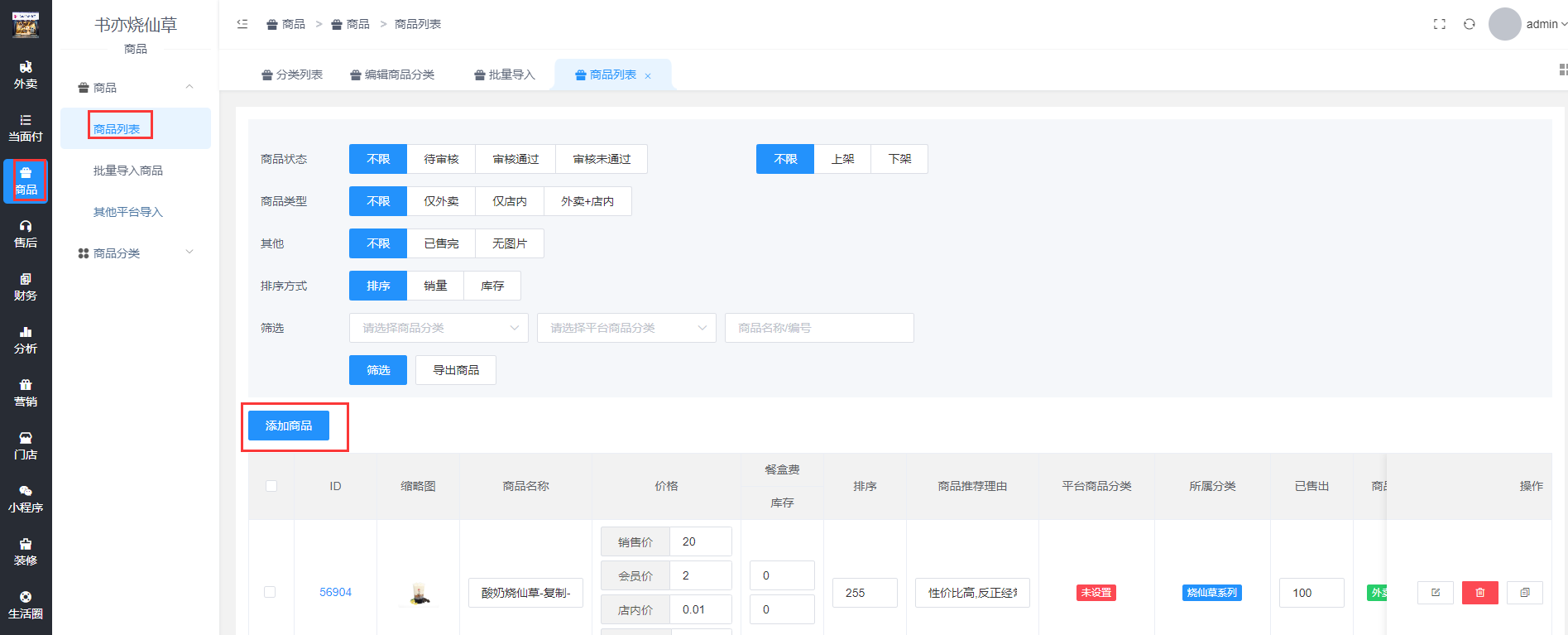Select 仅外卖 product type filter
This screenshot has height=635, width=1568.
tap(441, 201)
